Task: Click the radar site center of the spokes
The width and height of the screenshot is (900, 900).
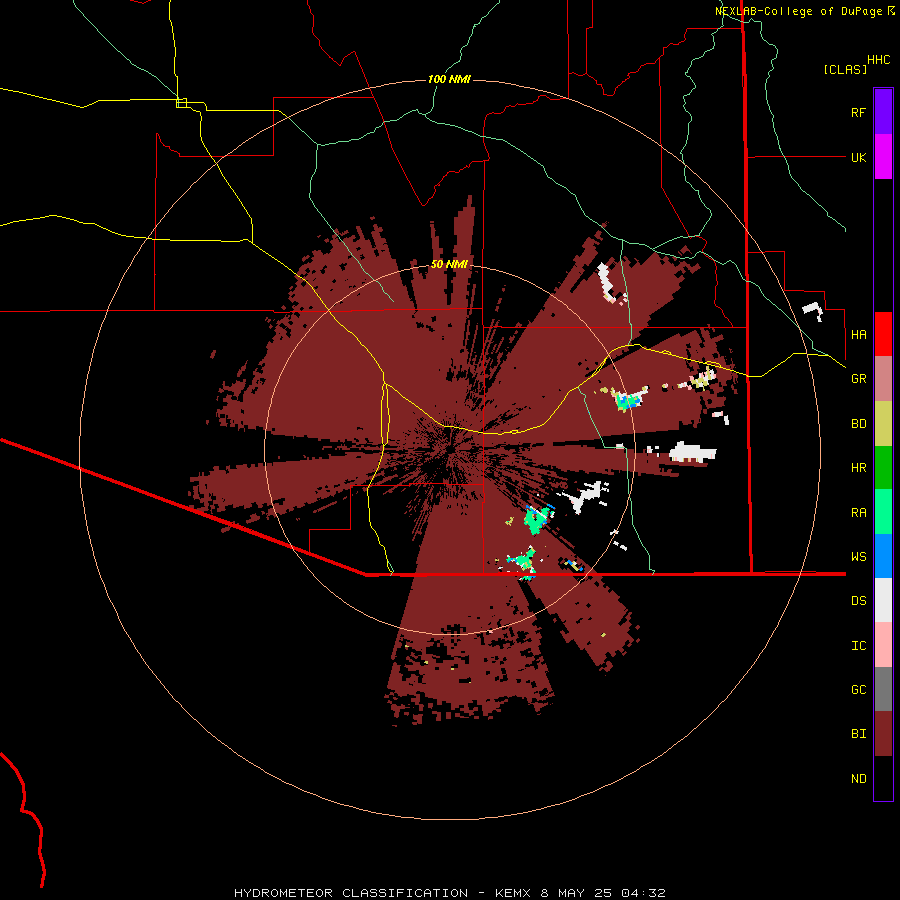Action: point(451,449)
